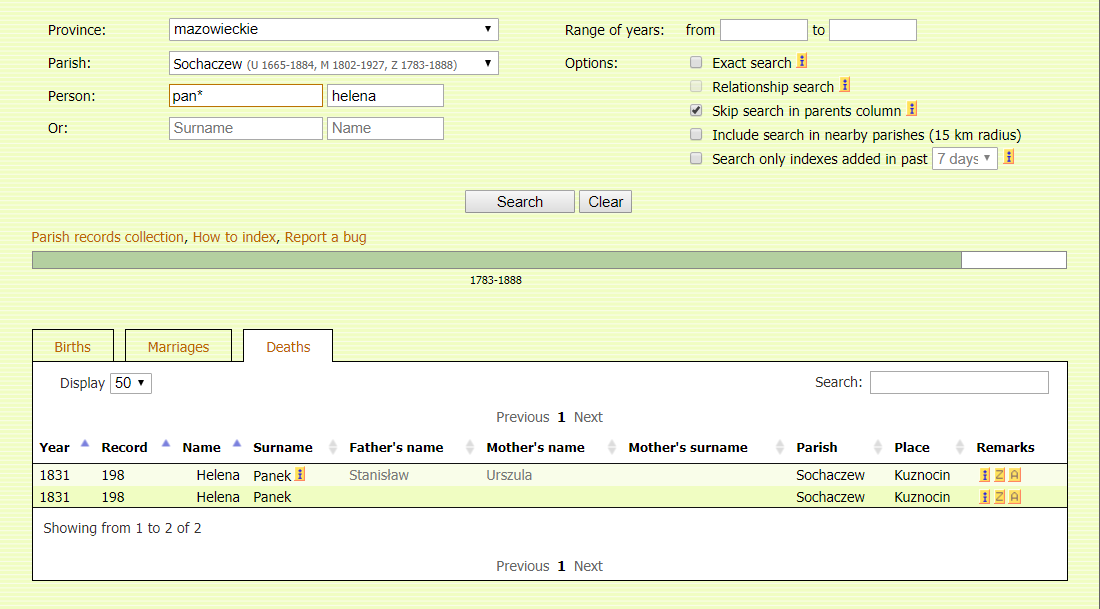1100x609 pixels.
Task: Enable the Exact search checkbox
Action: click(x=696, y=63)
